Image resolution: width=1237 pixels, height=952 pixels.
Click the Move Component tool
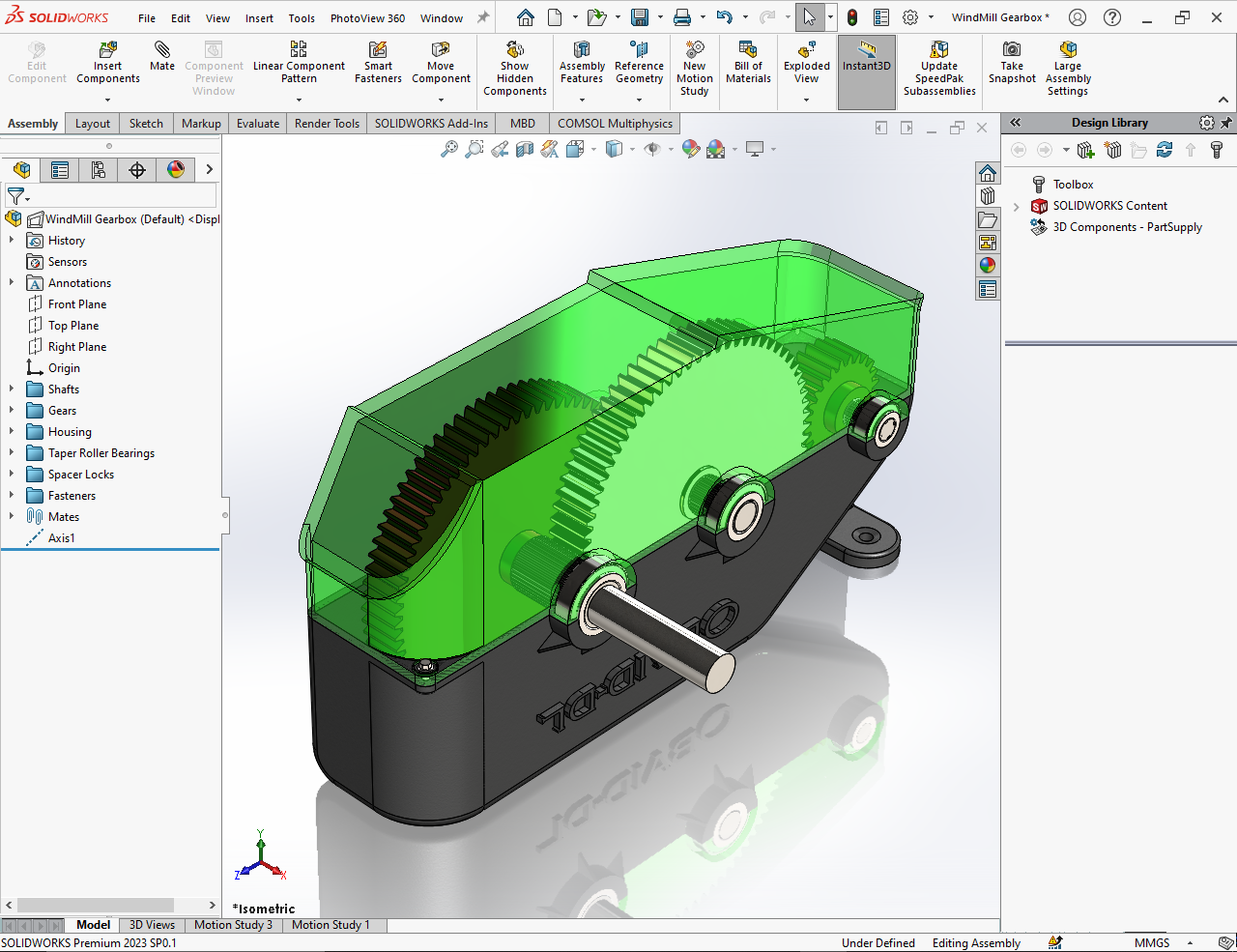tap(441, 63)
